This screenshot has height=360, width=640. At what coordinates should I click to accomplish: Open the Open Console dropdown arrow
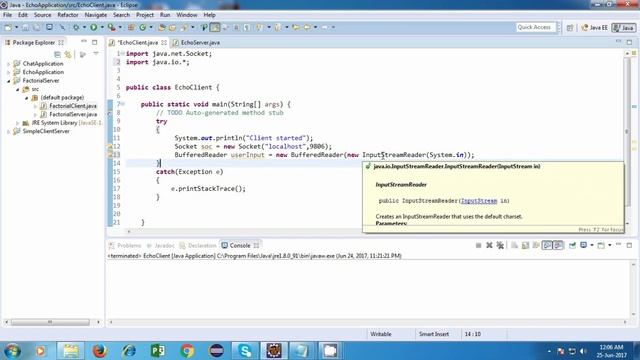point(609,245)
